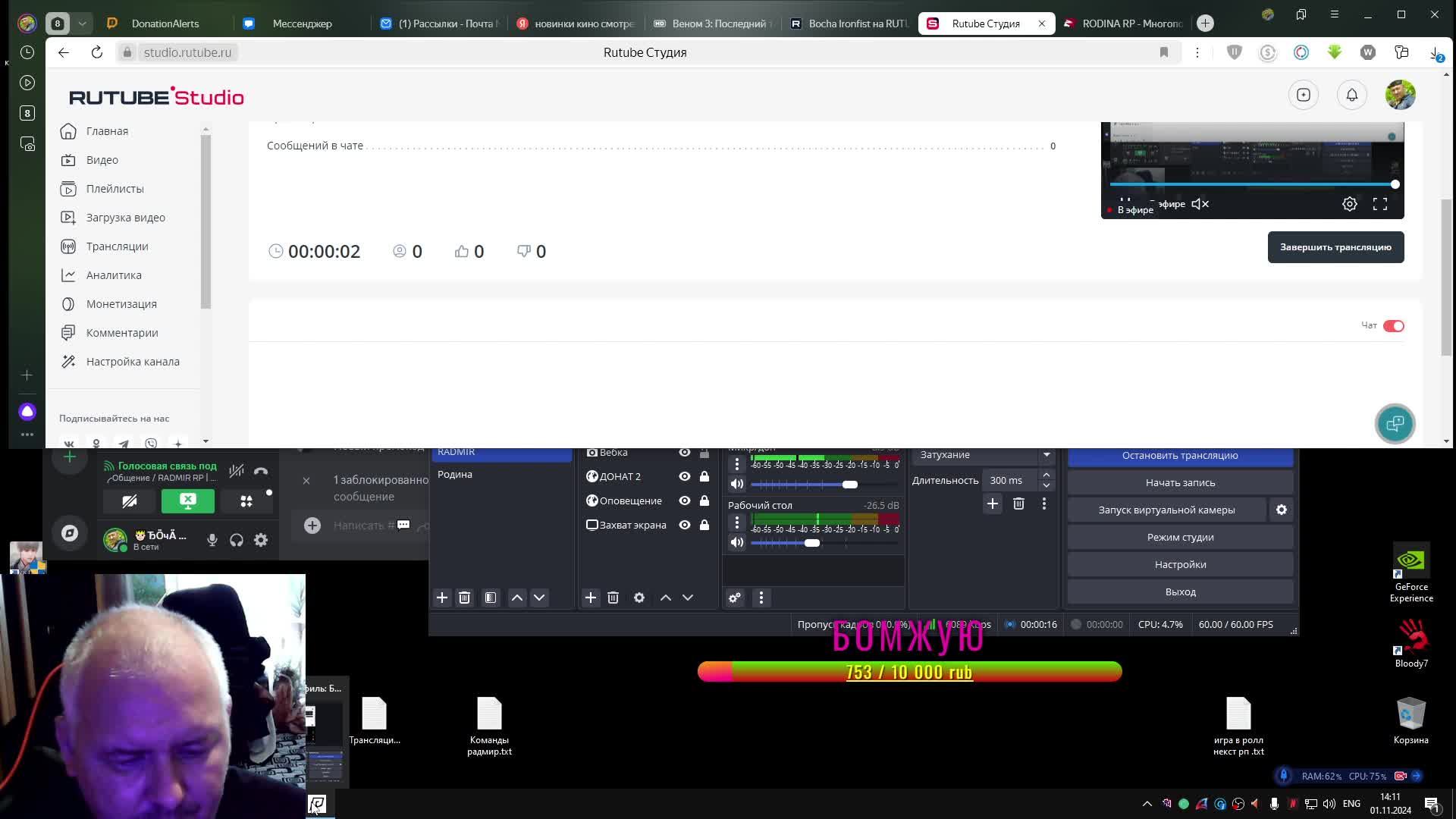Toggle the Чат switch off

pos(1393,326)
